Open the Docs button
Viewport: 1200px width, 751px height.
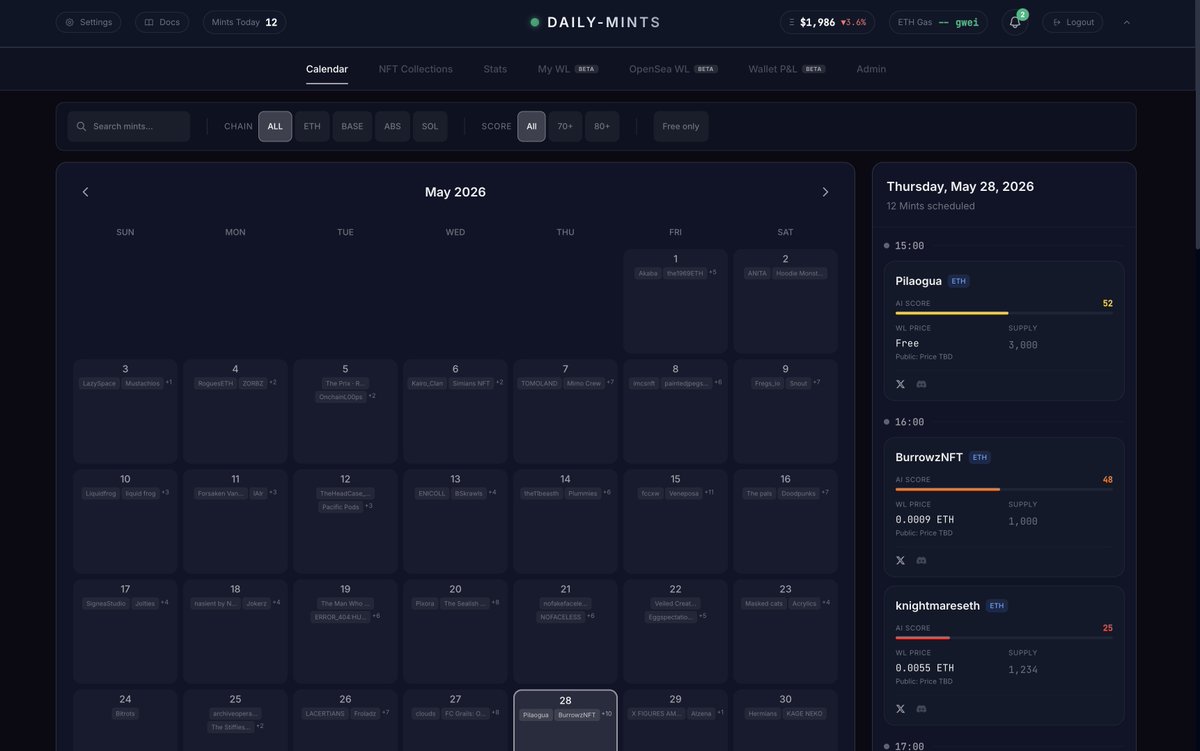(x=162, y=22)
